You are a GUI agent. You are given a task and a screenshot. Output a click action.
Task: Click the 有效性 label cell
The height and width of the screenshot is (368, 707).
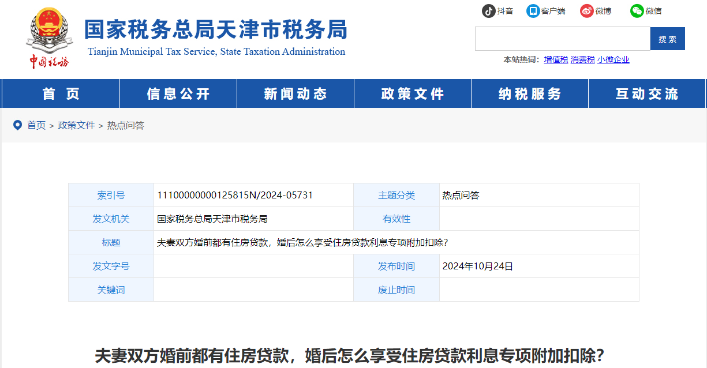click(x=396, y=219)
